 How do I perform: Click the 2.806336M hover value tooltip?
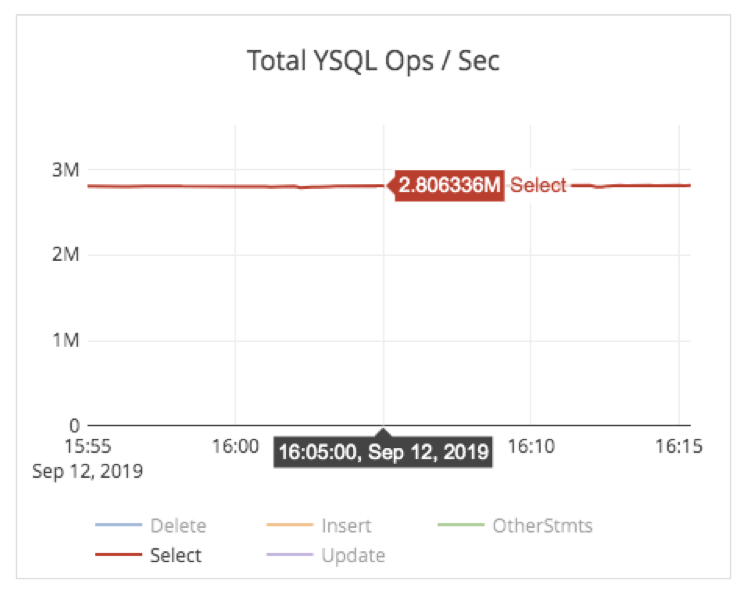point(448,185)
